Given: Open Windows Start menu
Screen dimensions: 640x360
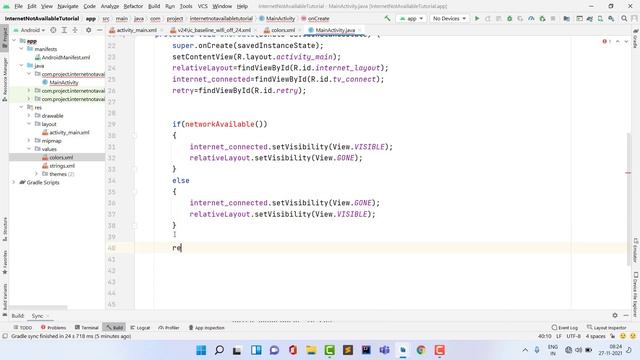Looking at the screenshot, I should click(201, 350).
